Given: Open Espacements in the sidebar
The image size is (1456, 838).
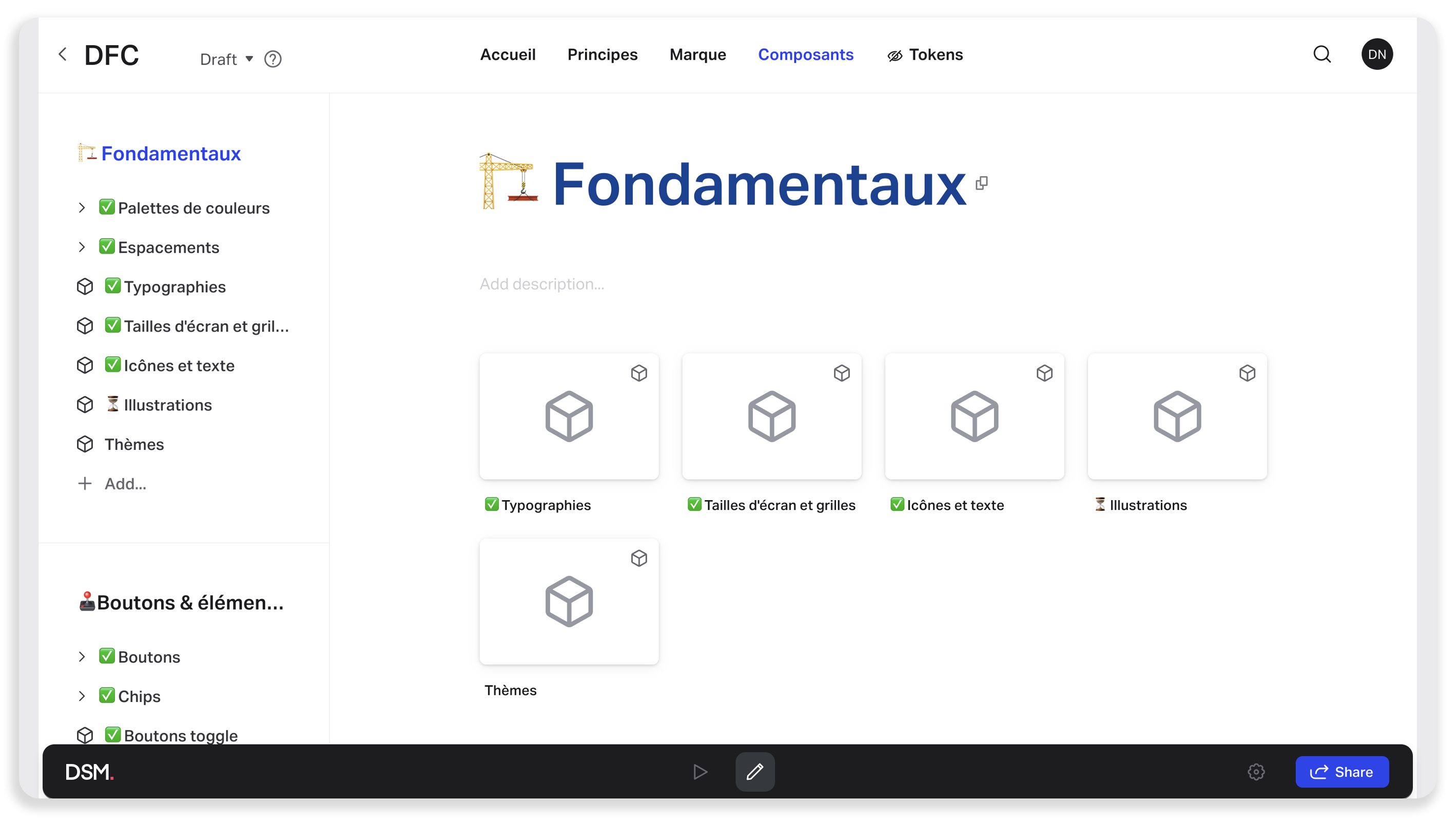Looking at the screenshot, I should click(x=159, y=247).
